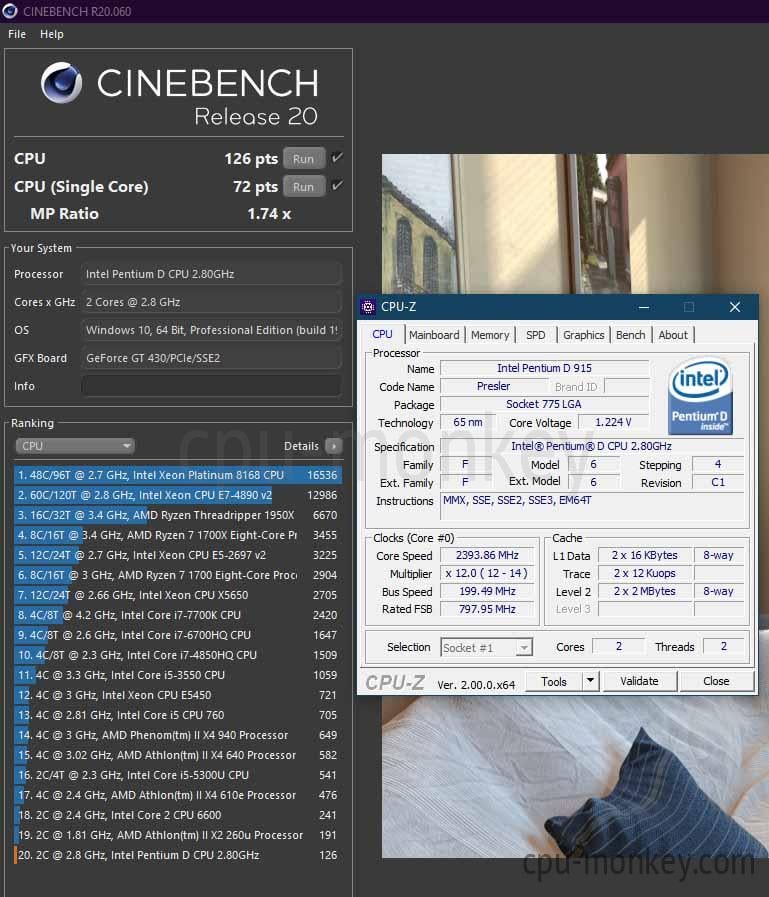
Task: Toggle the checkbox next to Single Core test
Action: pyautogui.click(x=337, y=185)
